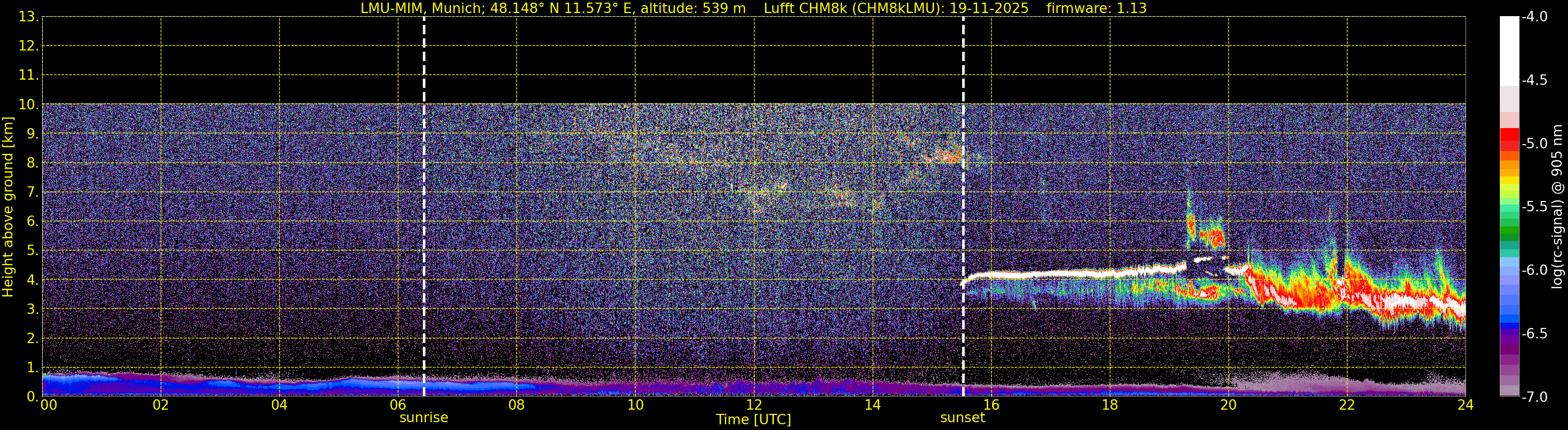
Task: Click the "log(rc-signal) @ 905 nm" colorbar title
Action: (x=1557, y=207)
